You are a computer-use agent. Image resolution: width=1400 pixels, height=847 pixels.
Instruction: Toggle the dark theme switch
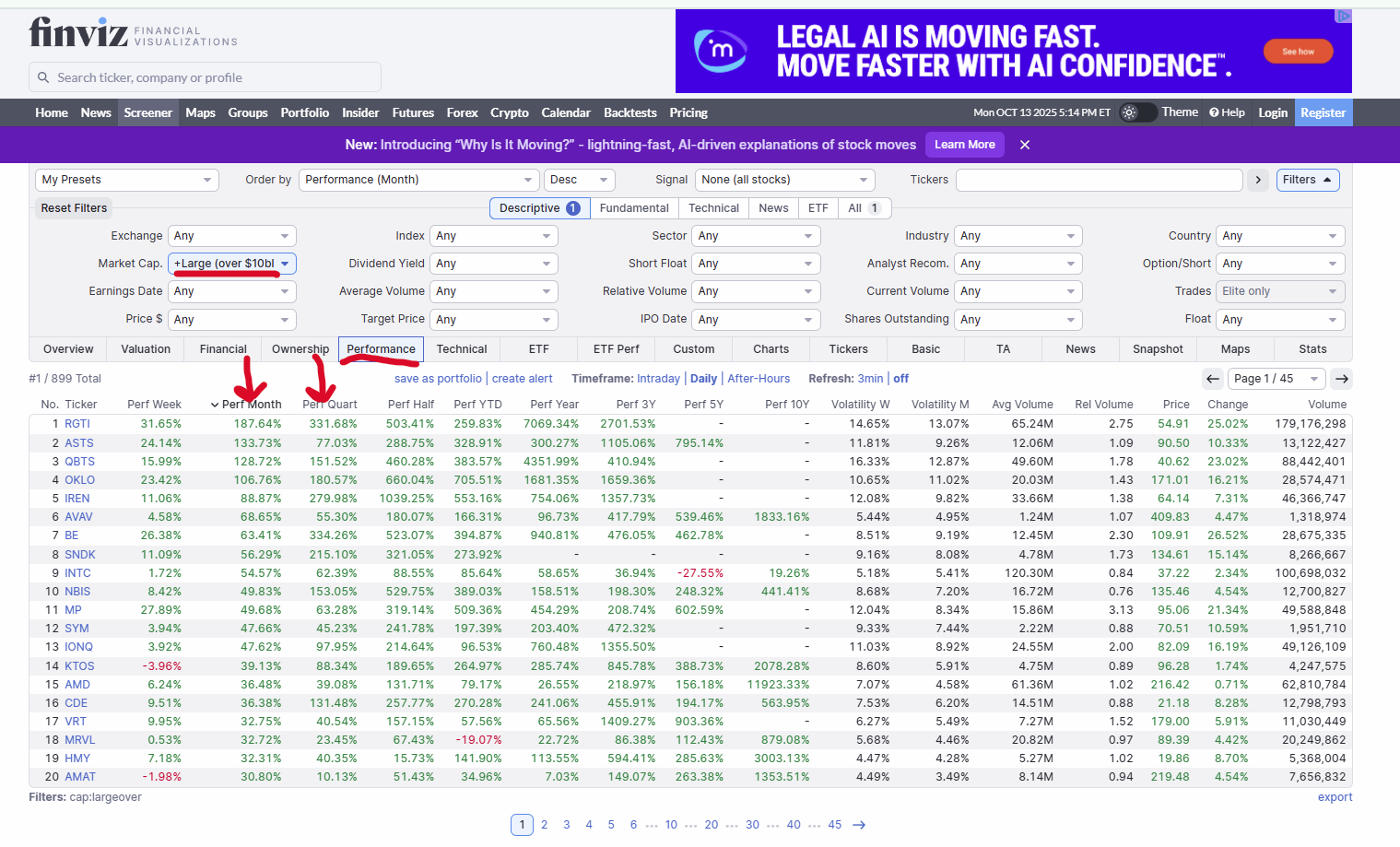point(1136,112)
